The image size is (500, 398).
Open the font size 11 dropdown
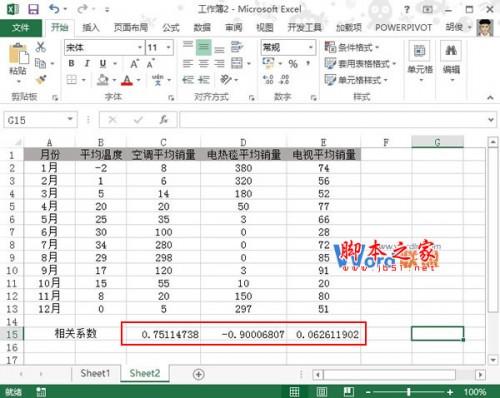pyautogui.click(x=169, y=48)
